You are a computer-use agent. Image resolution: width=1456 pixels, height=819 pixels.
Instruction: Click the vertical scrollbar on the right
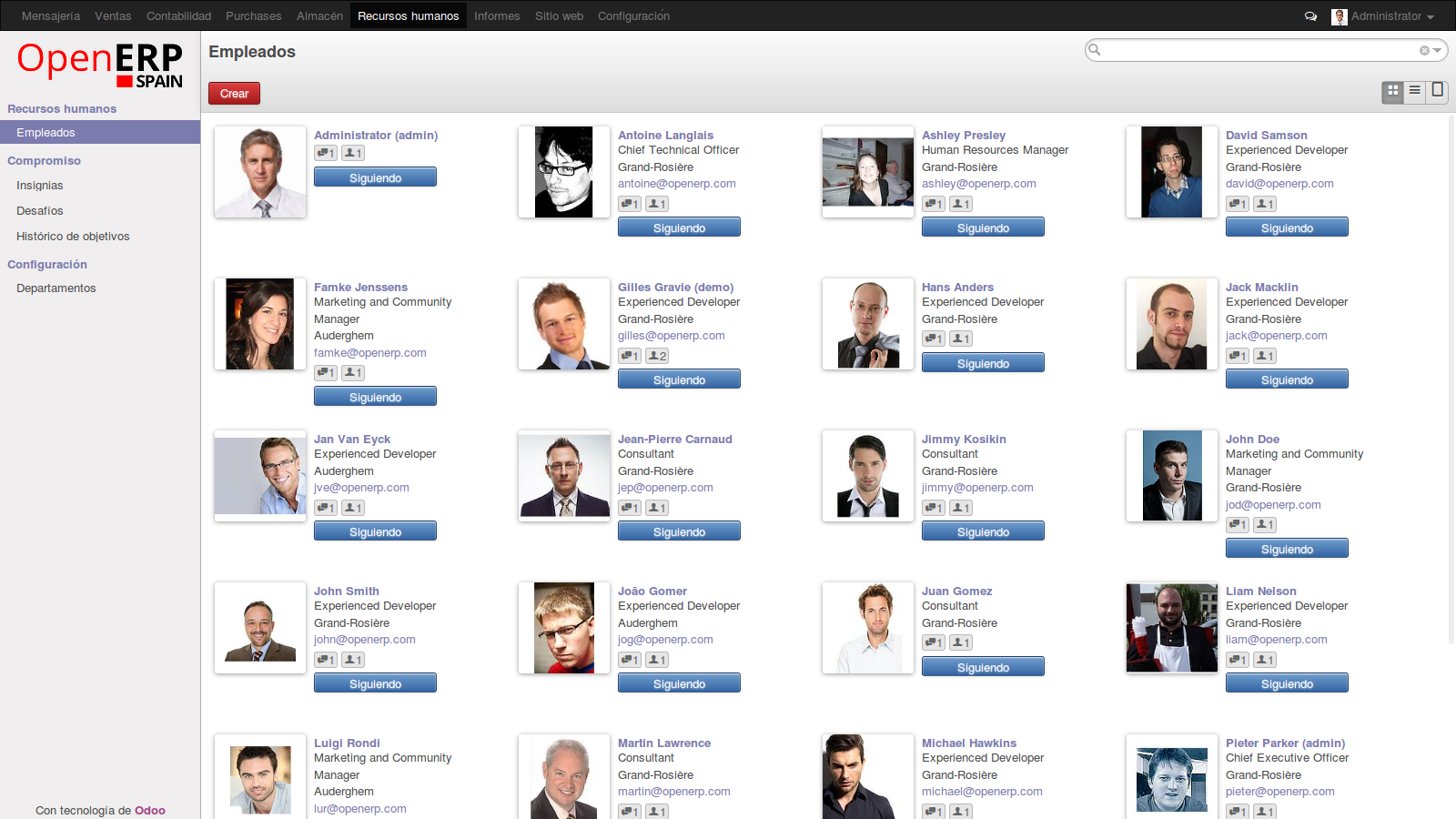tap(1451, 378)
